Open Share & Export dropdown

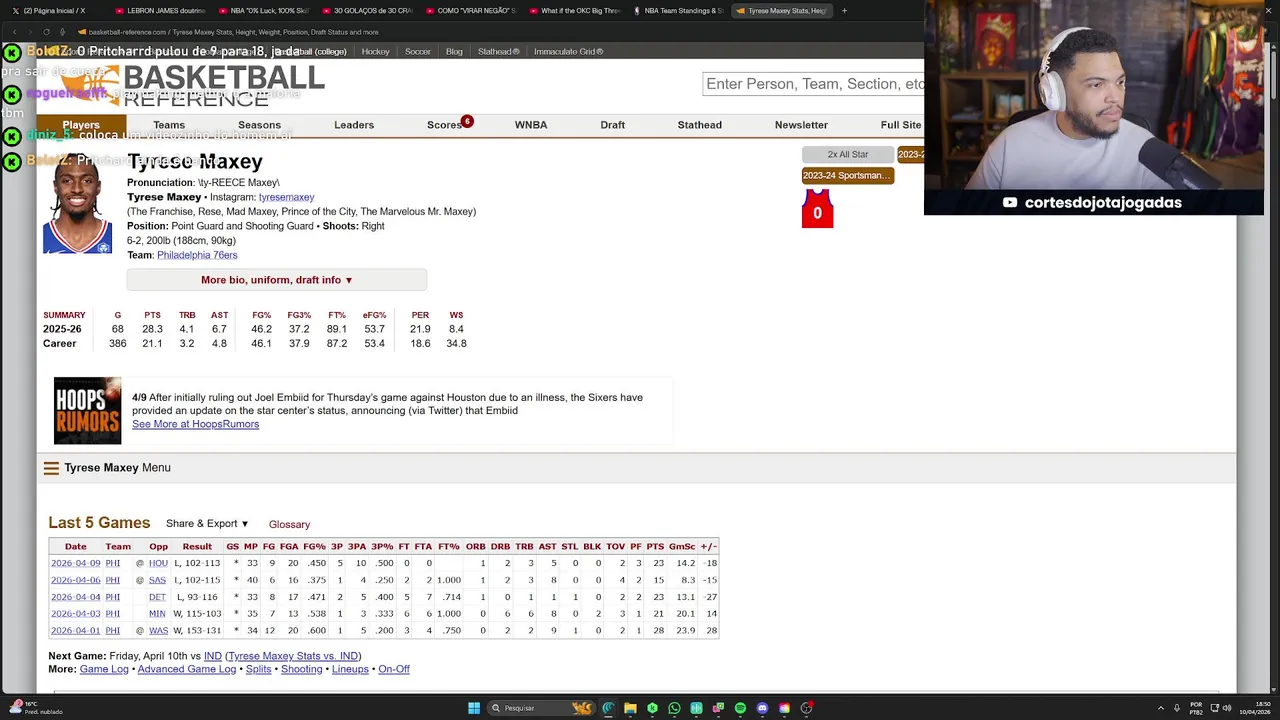[x=207, y=523]
